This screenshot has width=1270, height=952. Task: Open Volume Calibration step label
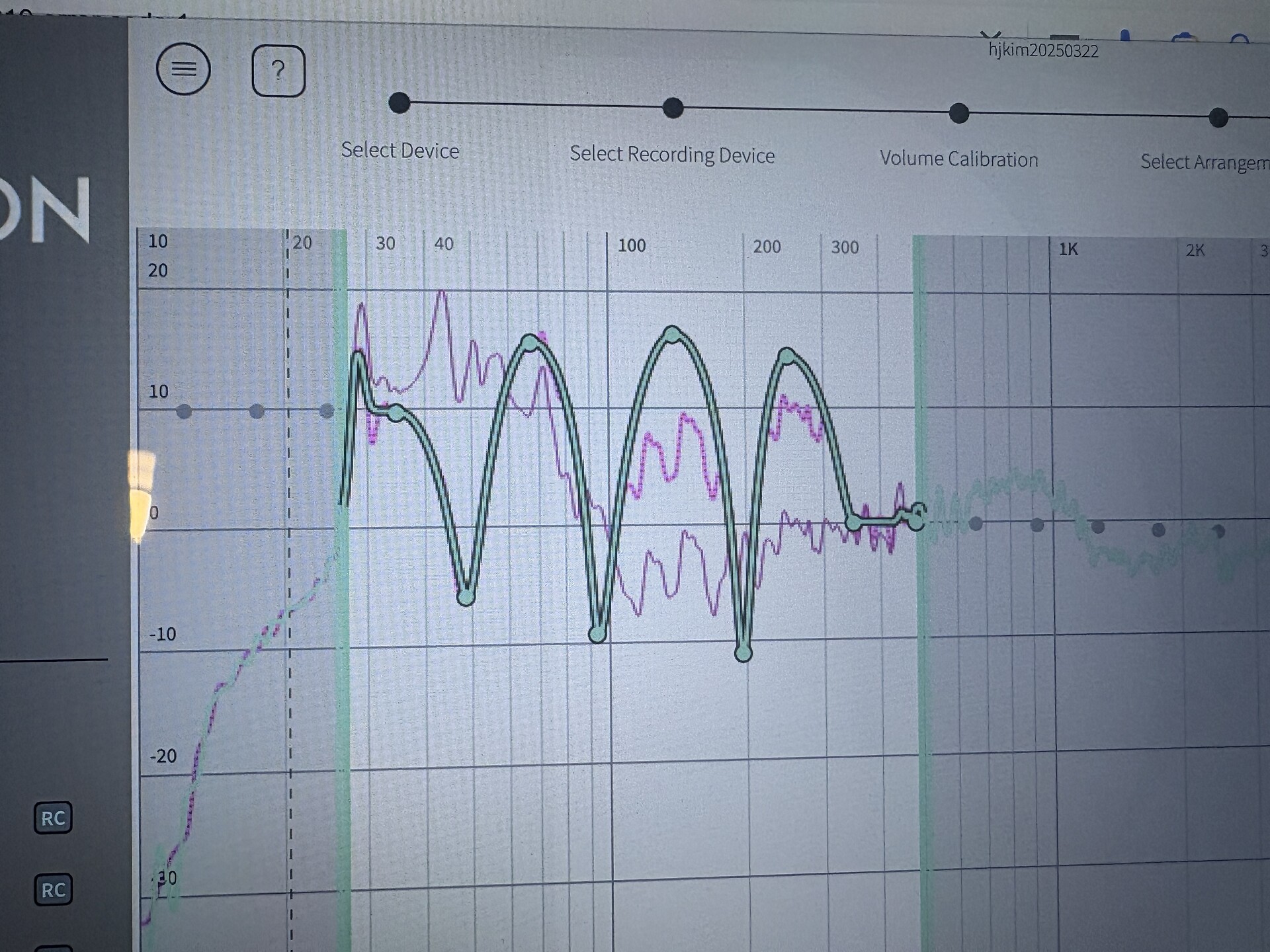click(958, 159)
